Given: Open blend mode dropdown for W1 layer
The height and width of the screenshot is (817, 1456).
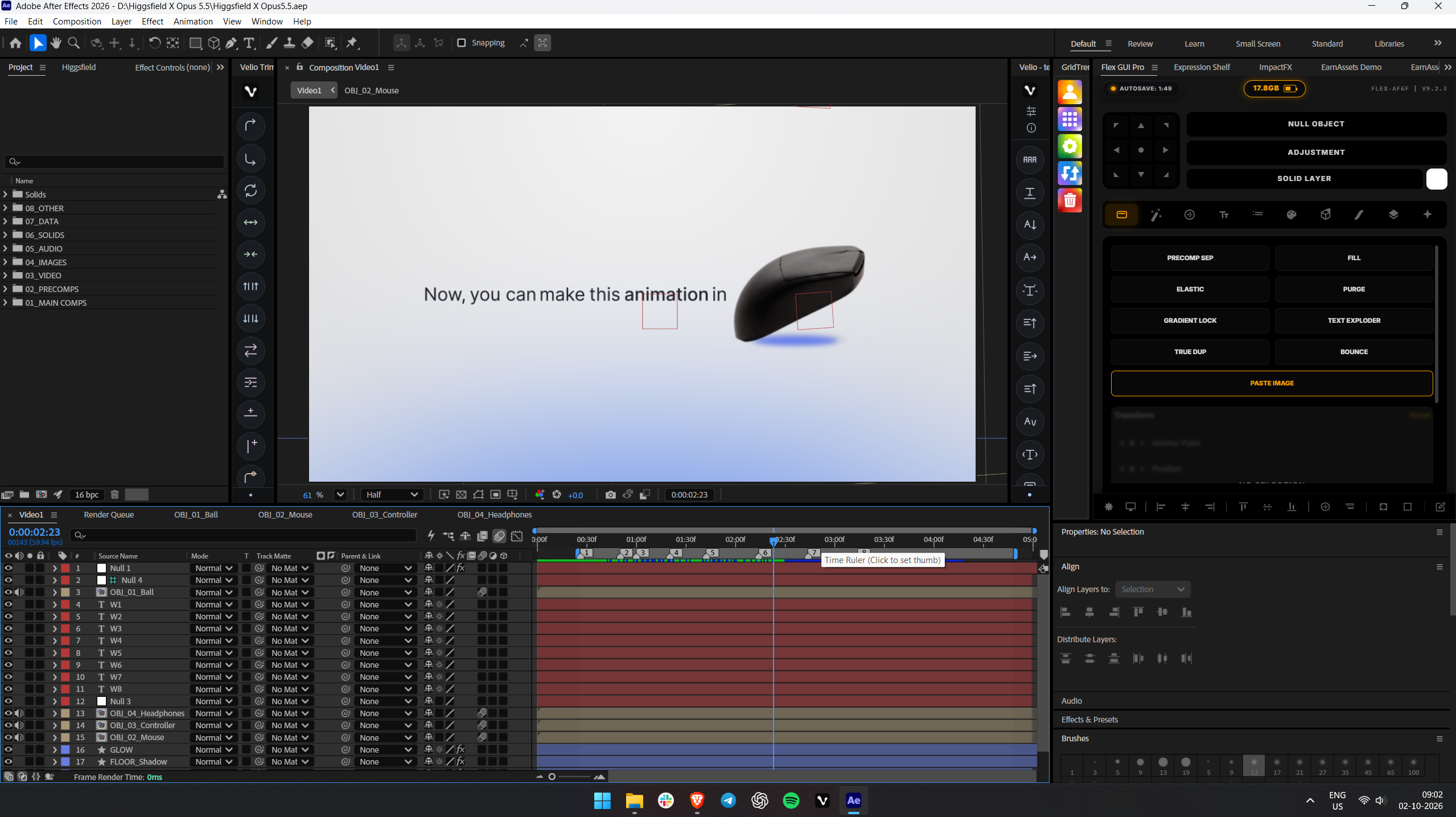Looking at the screenshot, I should (x=213, y=604).
